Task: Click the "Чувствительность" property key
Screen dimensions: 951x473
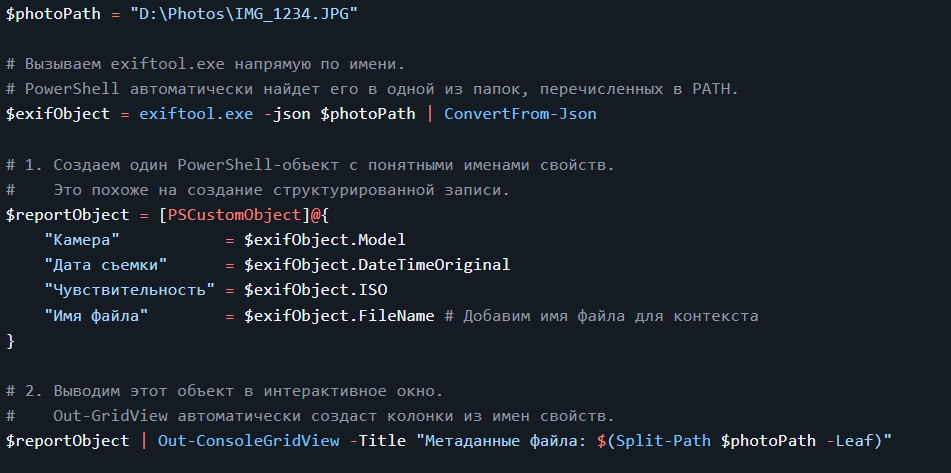Action: (x=129, y=290)
